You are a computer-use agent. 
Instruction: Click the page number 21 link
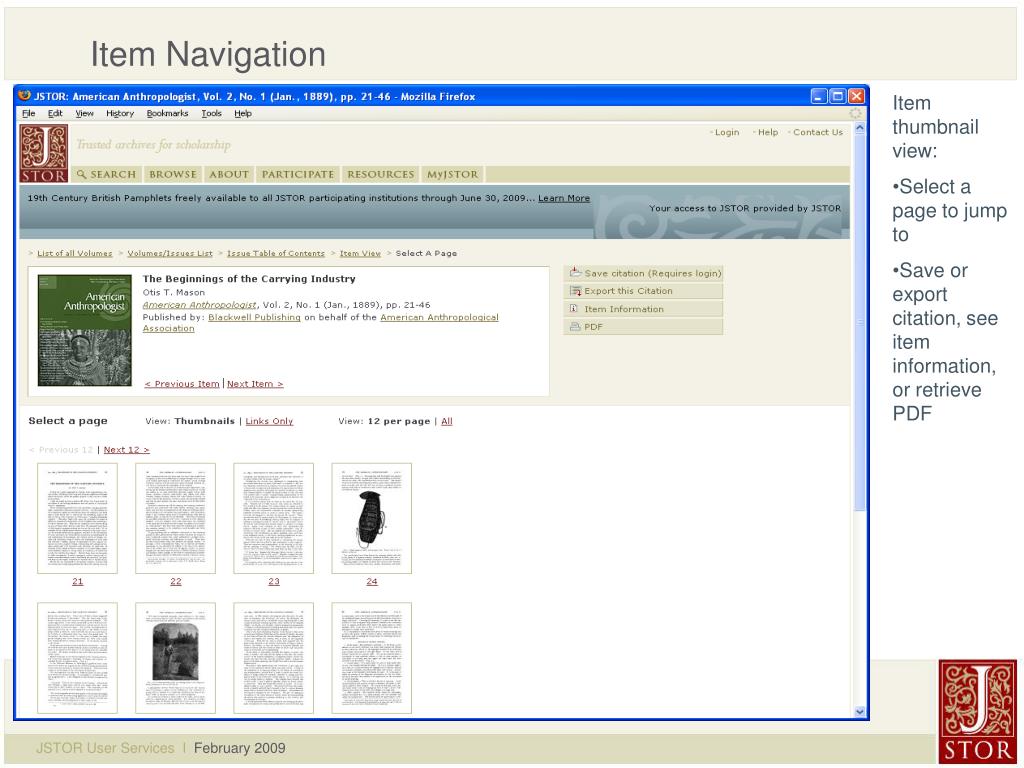78,582
